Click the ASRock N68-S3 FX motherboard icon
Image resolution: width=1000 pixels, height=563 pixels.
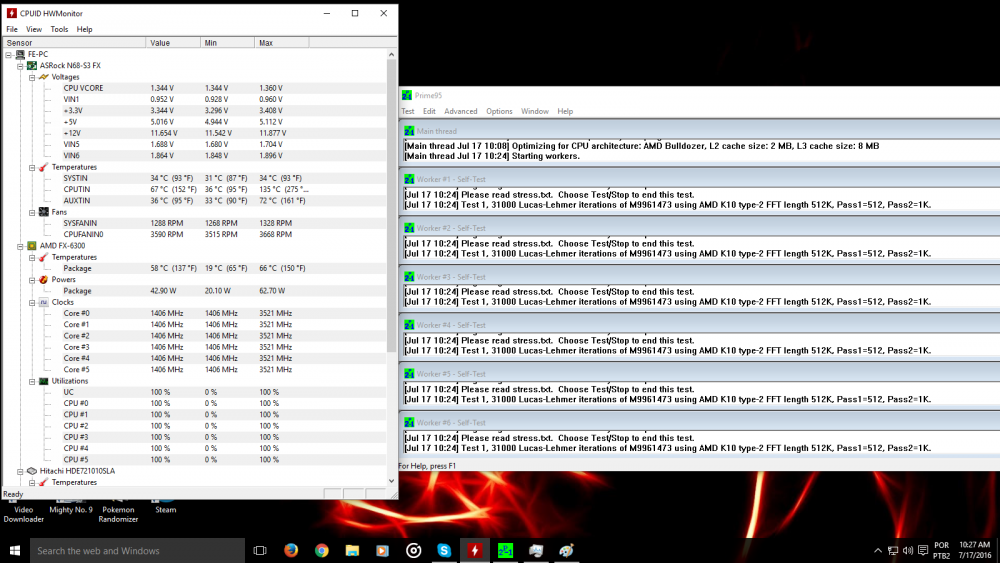[32, 65]
